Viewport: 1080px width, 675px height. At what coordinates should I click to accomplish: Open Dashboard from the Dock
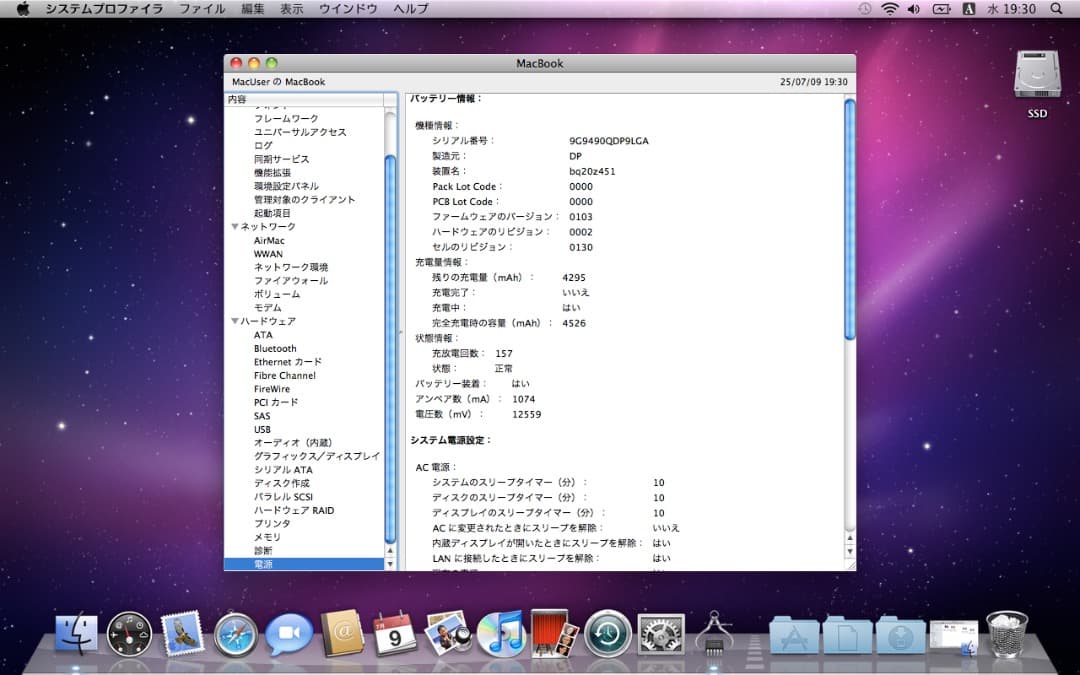click(x=130, y=632)
